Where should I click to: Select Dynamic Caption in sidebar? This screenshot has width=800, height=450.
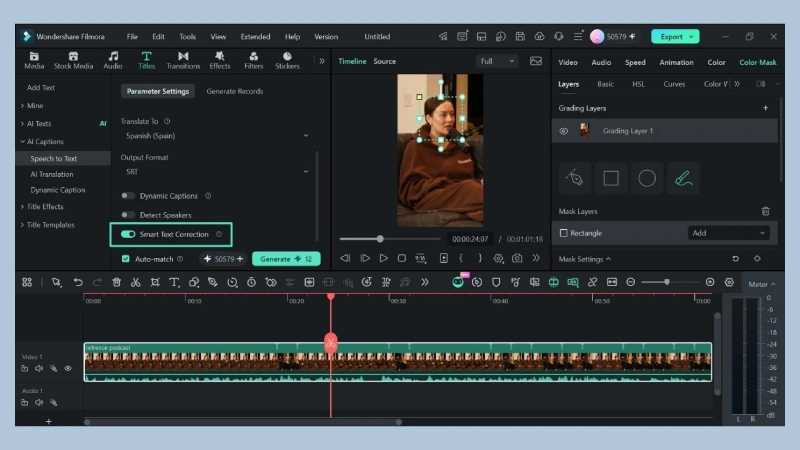(x=58, y=190)
